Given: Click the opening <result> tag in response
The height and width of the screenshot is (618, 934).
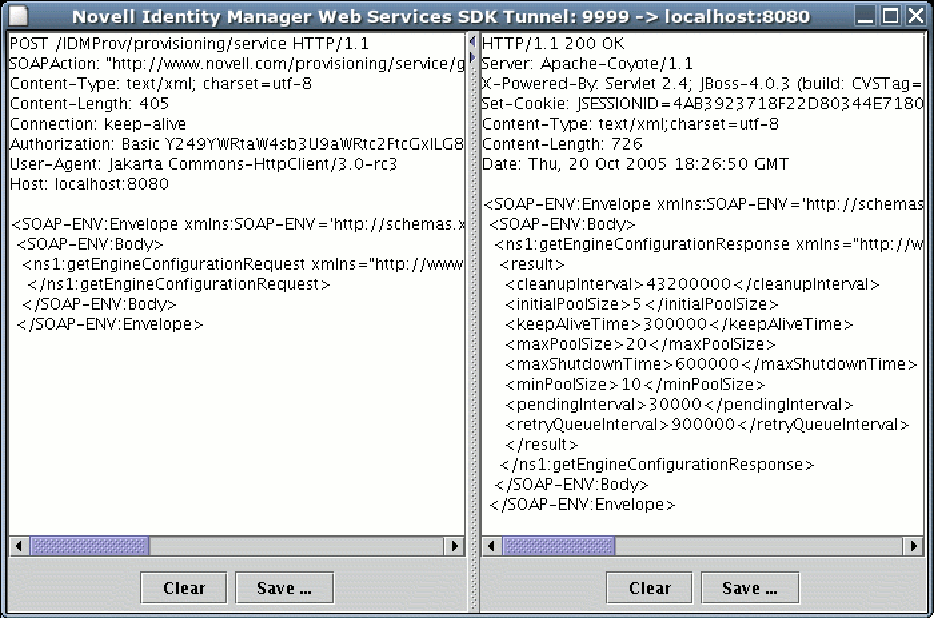Looking at the screenshot, I should point(532,264).
